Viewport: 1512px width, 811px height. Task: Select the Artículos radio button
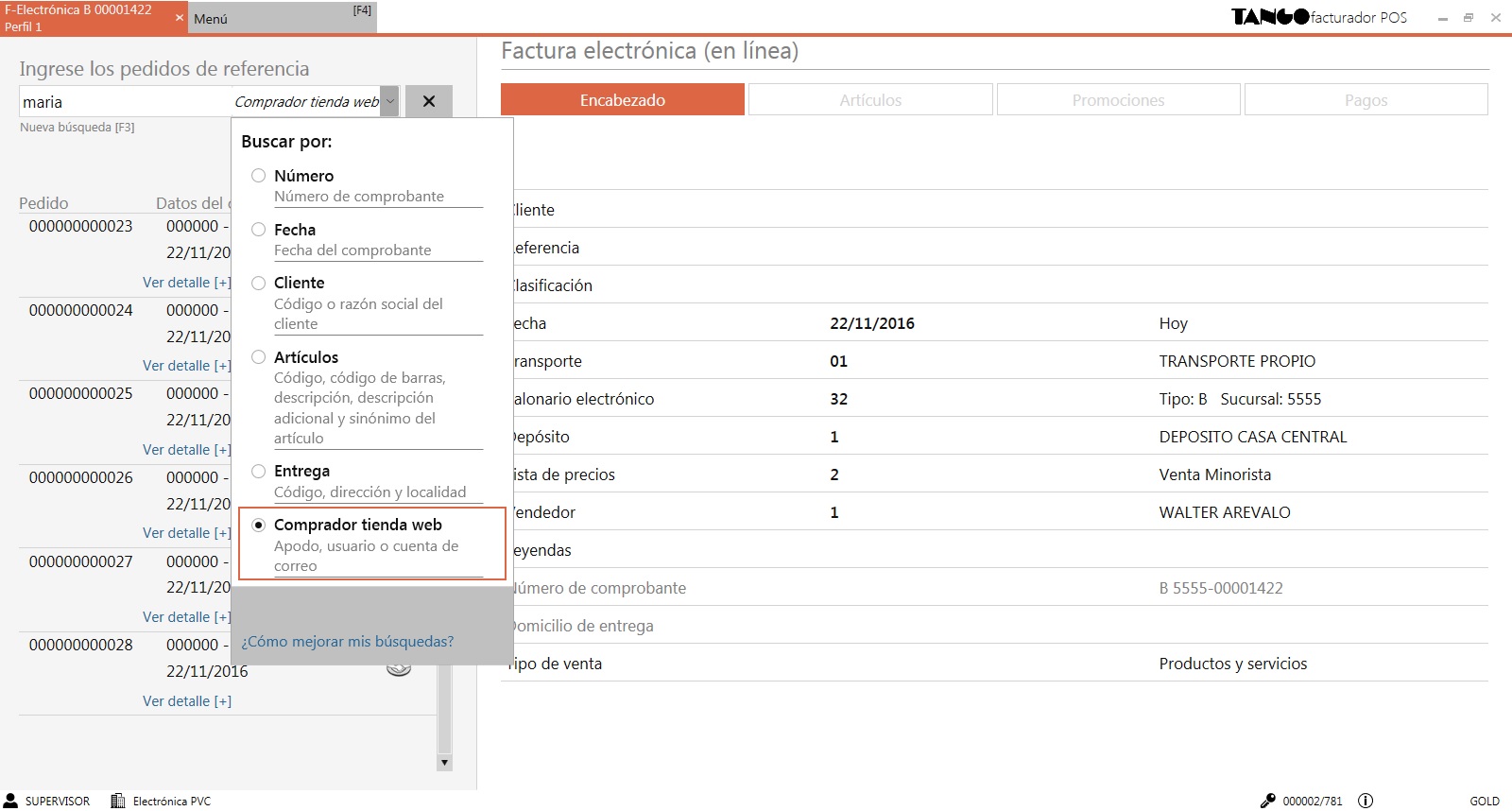pyautogui.click(x=258, y=357)
